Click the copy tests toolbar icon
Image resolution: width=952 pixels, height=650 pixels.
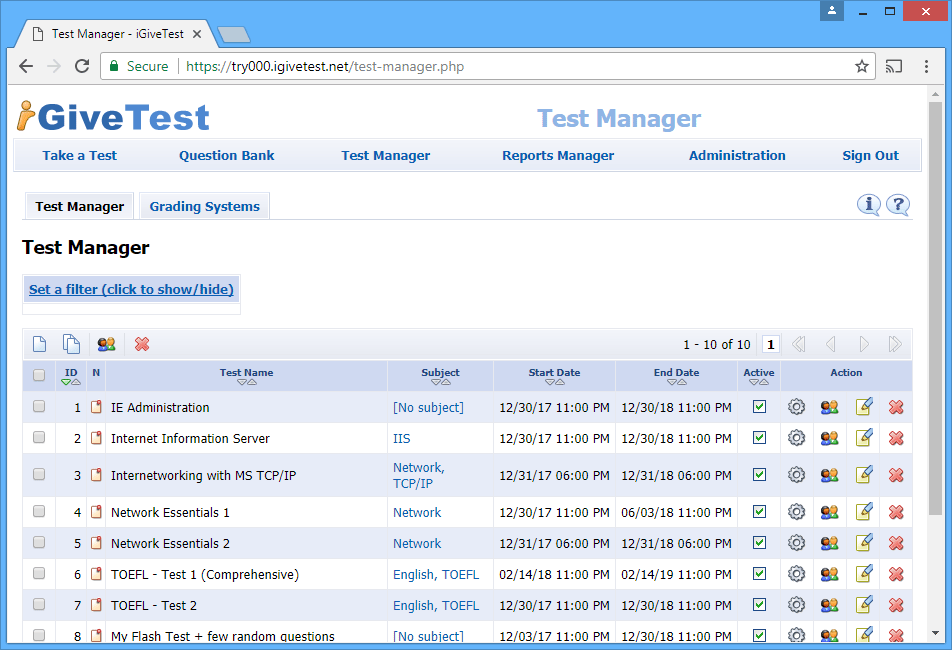pos(71,343)
